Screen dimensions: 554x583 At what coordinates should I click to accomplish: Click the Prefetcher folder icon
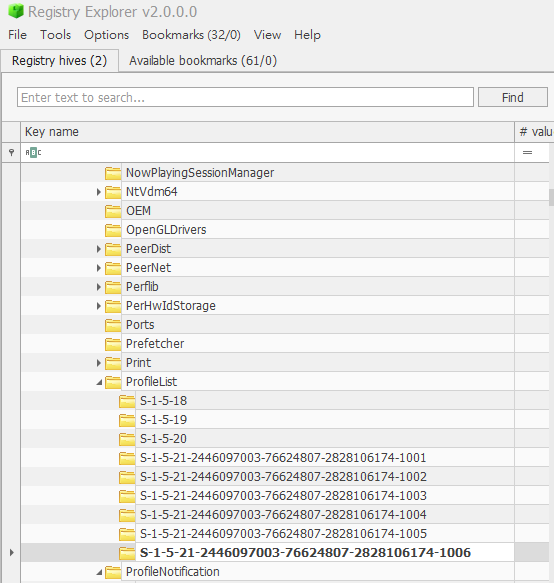(113, 344)
